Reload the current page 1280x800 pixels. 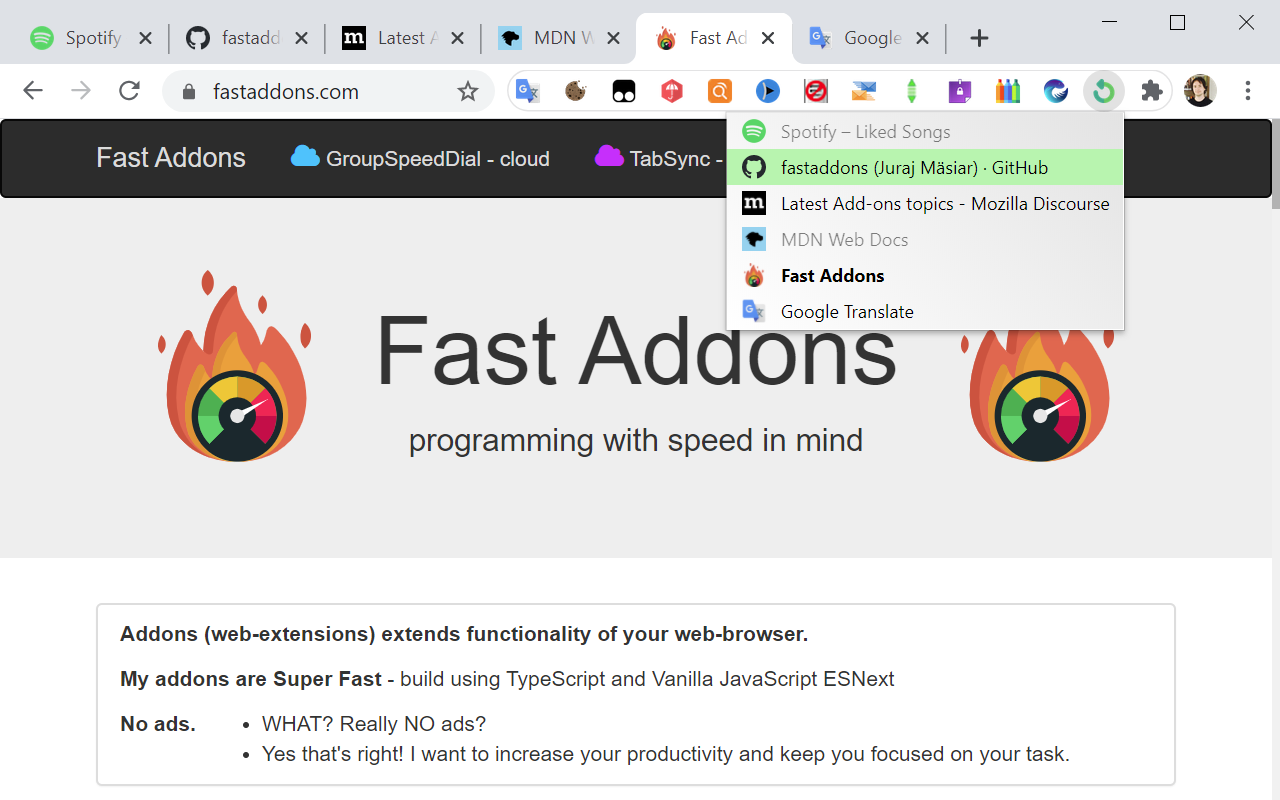[x=129, y=92]
